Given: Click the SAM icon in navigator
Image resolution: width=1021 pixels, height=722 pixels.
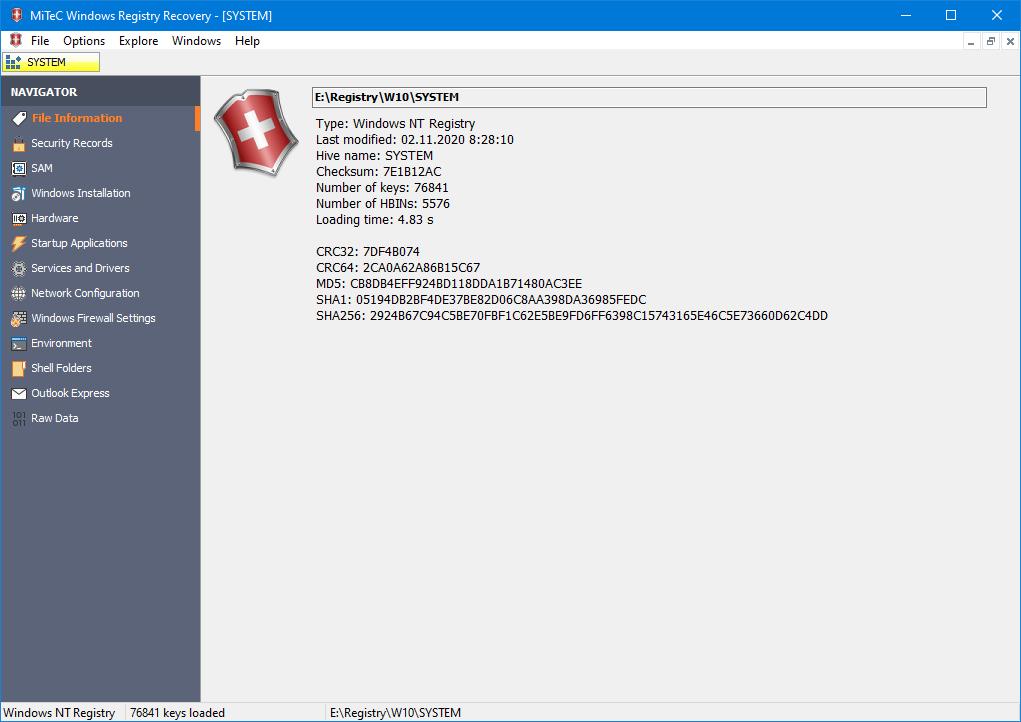Looking at the screenshot, I should pyautogui.click(x=18, y=168).
